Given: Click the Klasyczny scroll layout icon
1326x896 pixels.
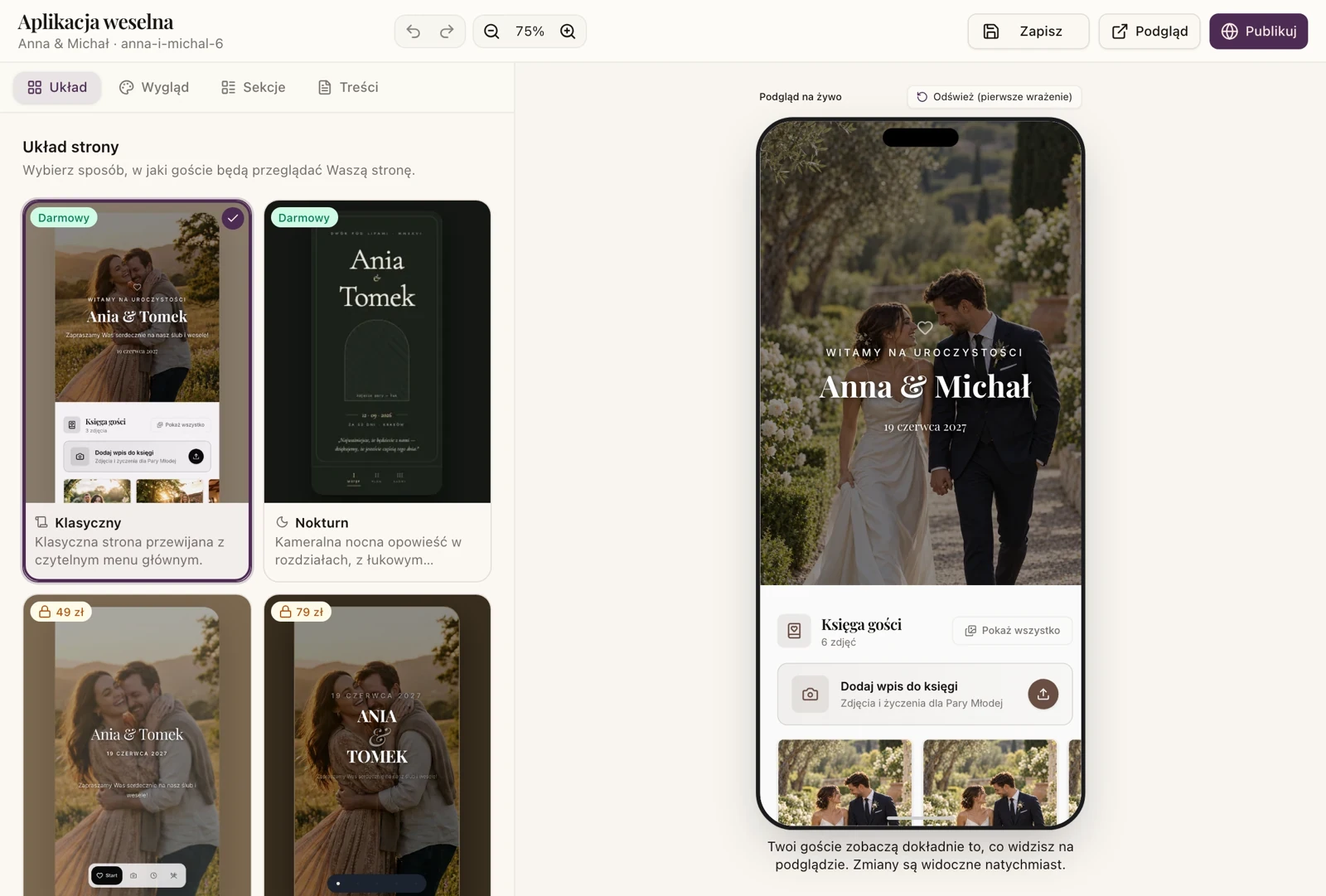Looking at the screenshot, I should 41,522.
